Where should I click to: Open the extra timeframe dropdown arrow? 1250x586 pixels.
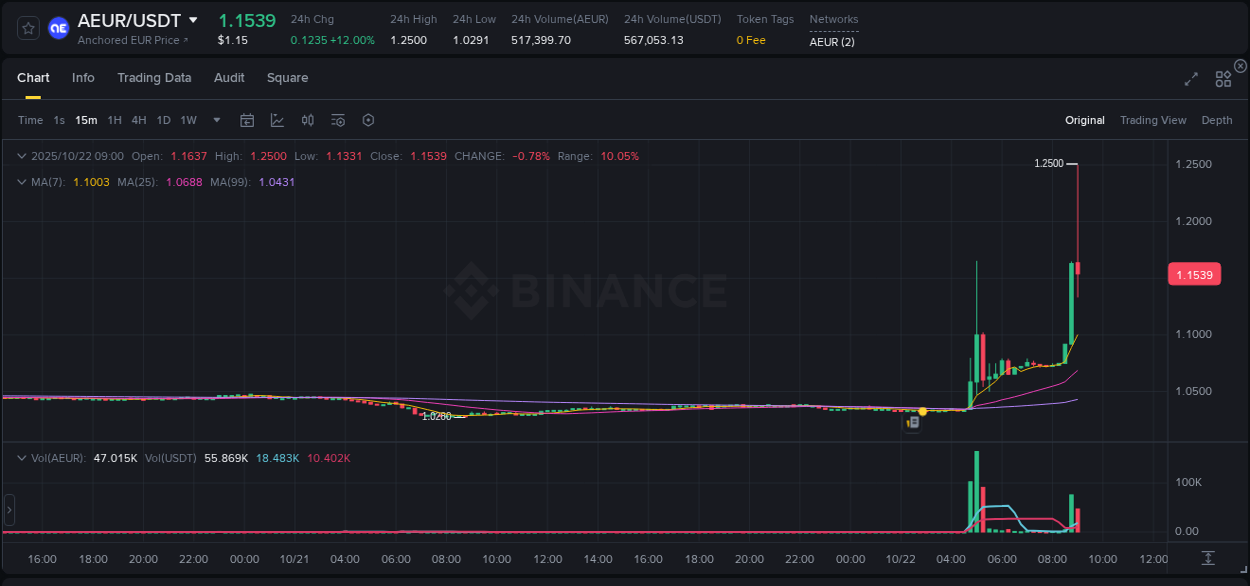point(216,120)
